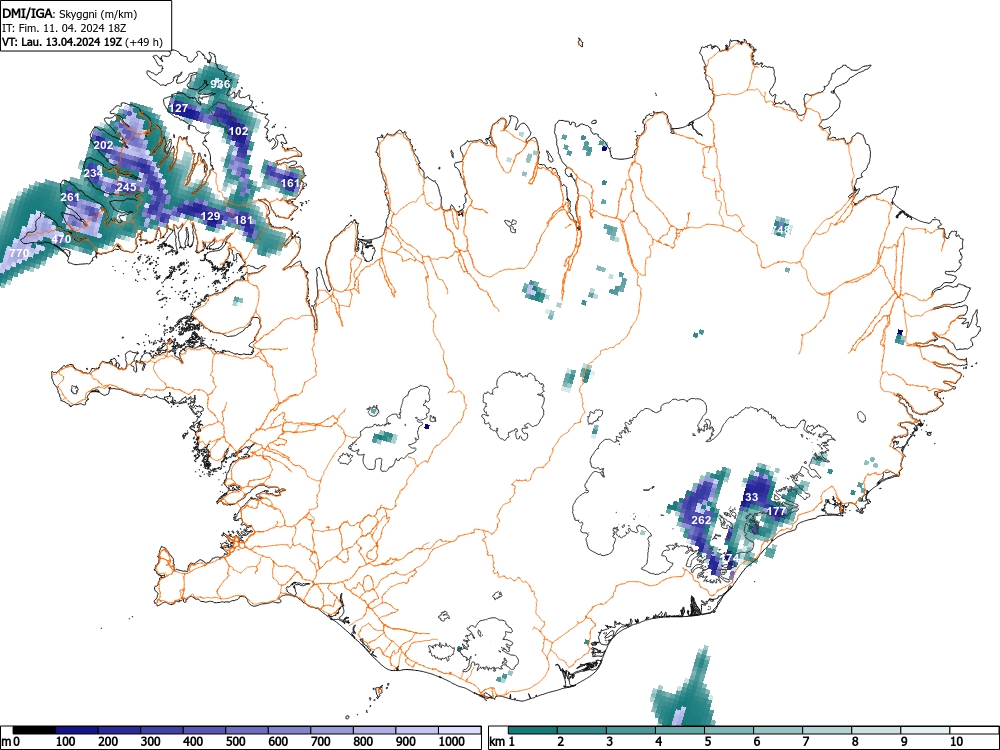Click the '700' tick label in meter legend
This screenshot has height=750, width=1000.
click(321, 742)
